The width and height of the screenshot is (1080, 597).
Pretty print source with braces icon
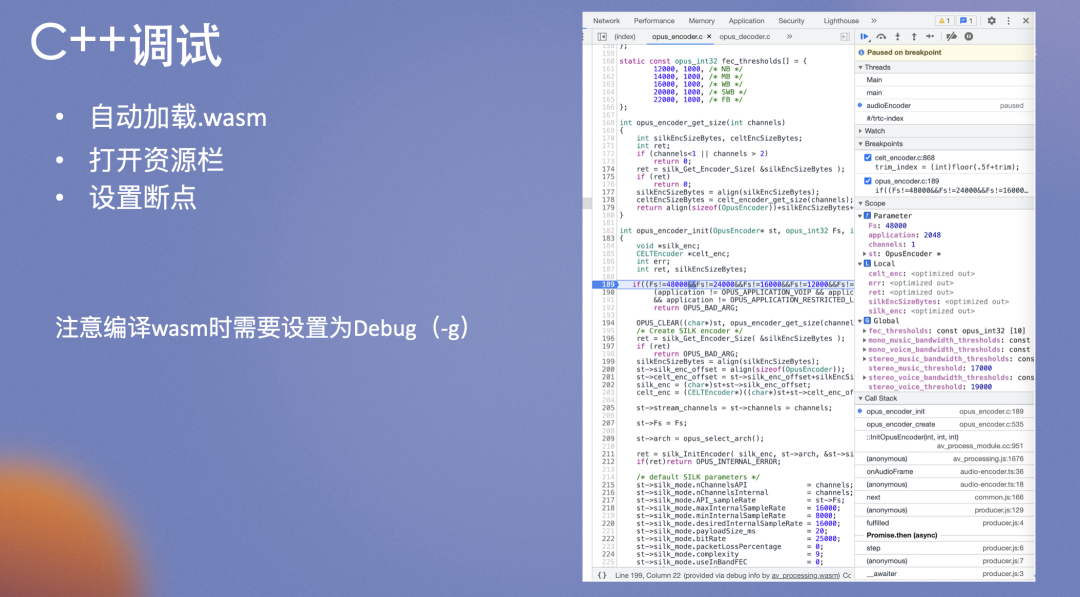602,575
